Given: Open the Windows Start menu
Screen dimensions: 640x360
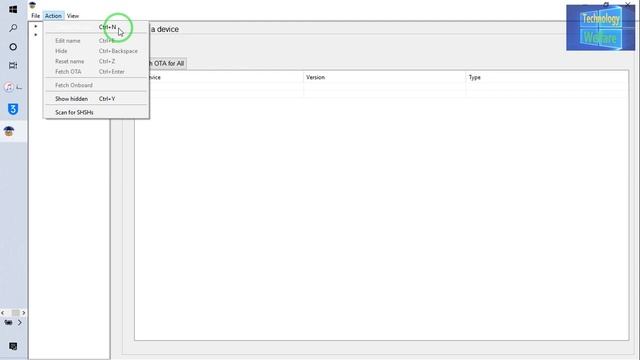Looking at the screenshot, I should (13, 9).
